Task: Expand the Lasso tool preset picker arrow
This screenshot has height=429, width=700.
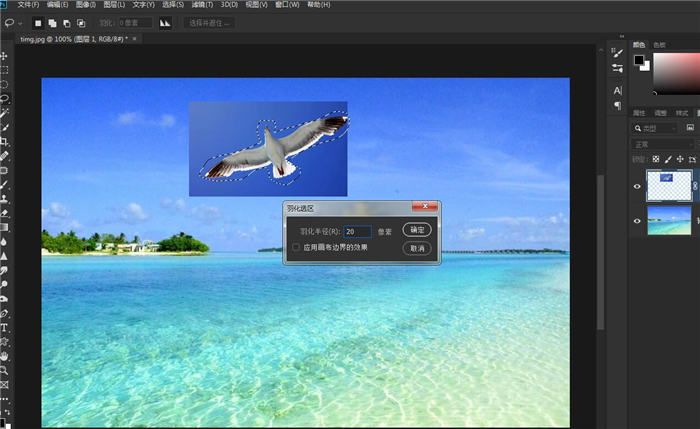Action: 22,22
